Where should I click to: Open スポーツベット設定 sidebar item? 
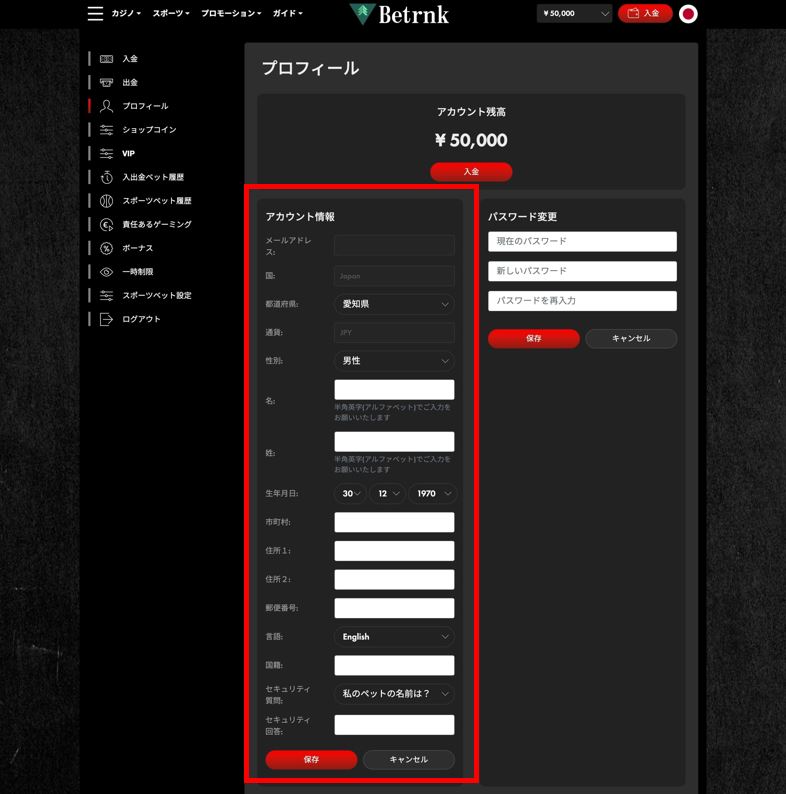[x=157, y=295]
